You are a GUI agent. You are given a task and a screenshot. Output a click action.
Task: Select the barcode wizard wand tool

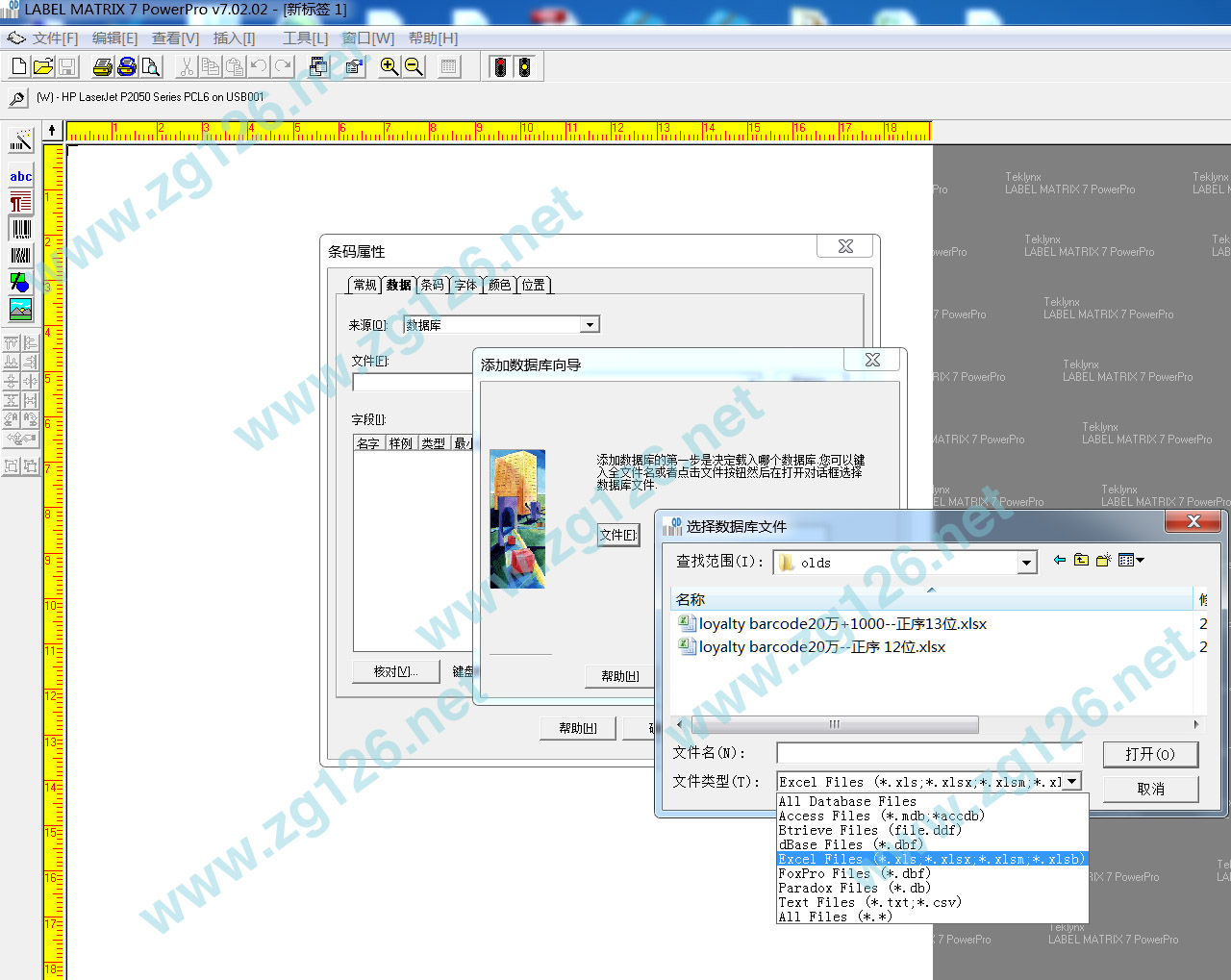[x=20, y=140]
